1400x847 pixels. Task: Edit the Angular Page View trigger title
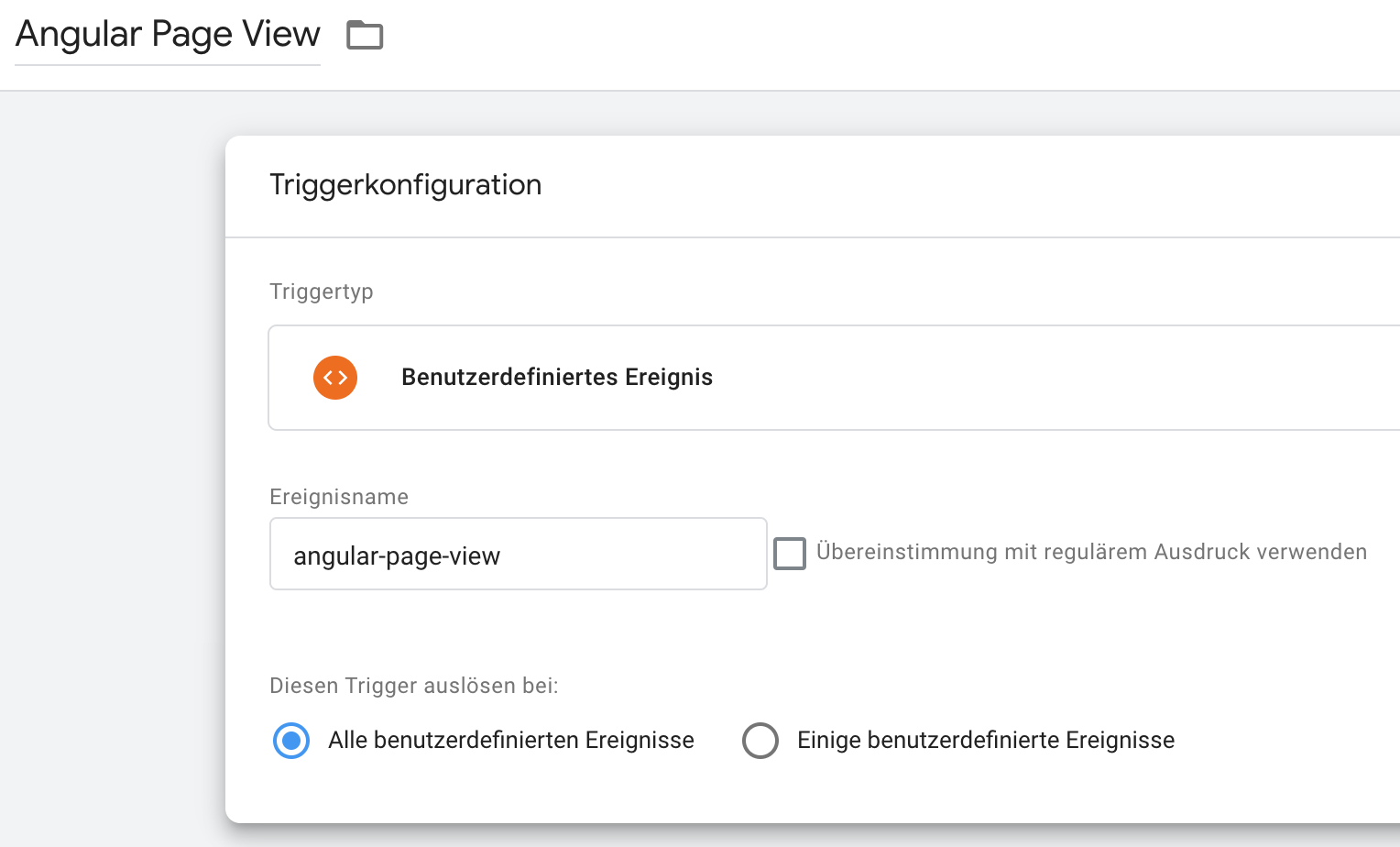[168, 34]
